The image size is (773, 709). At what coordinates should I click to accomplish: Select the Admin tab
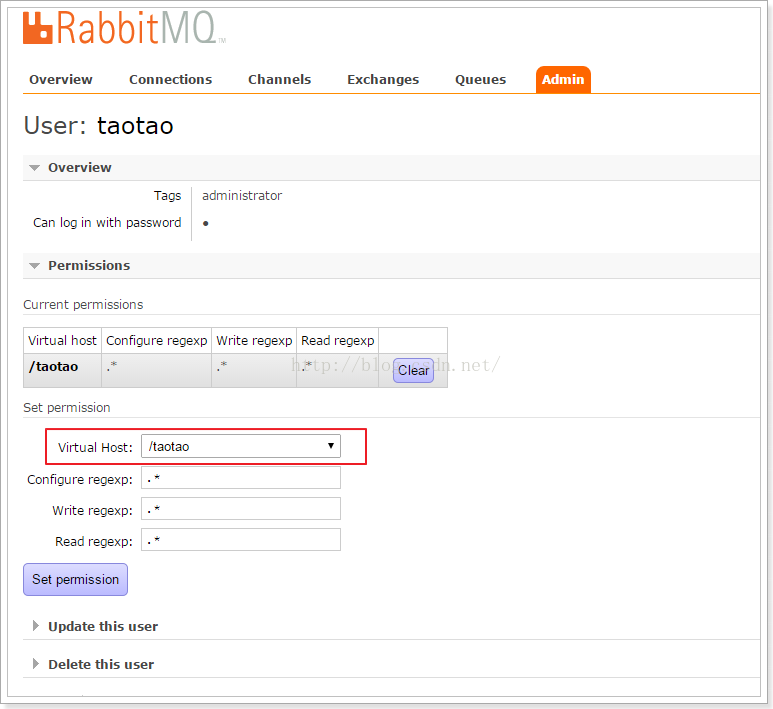[x=563, y=79]
